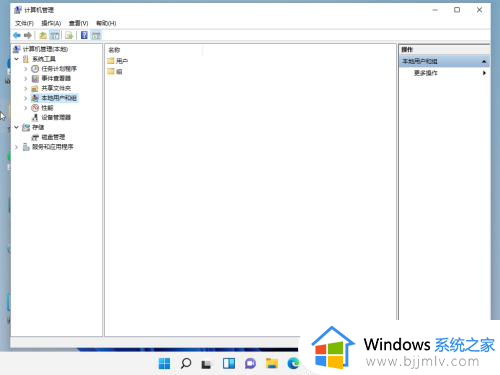
Task: Expand the 性能 node
Action: coord(26,108)
